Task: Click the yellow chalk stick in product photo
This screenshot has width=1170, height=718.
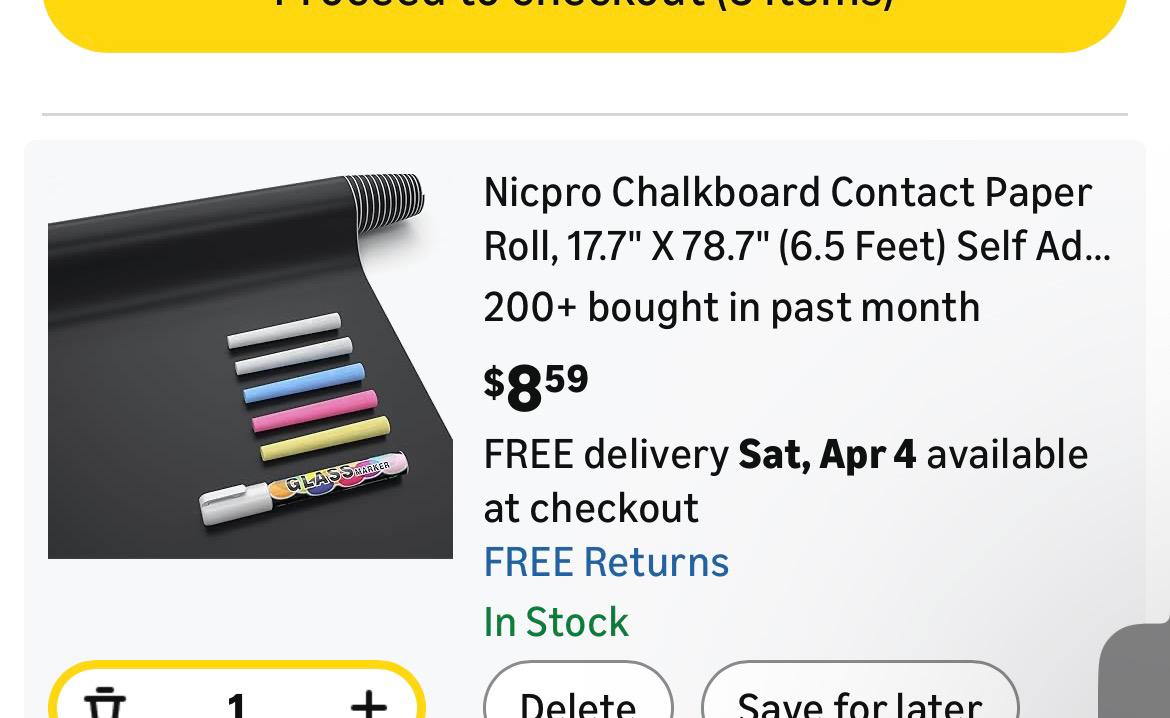Action: pyautogui.click(x=324, y=439)
